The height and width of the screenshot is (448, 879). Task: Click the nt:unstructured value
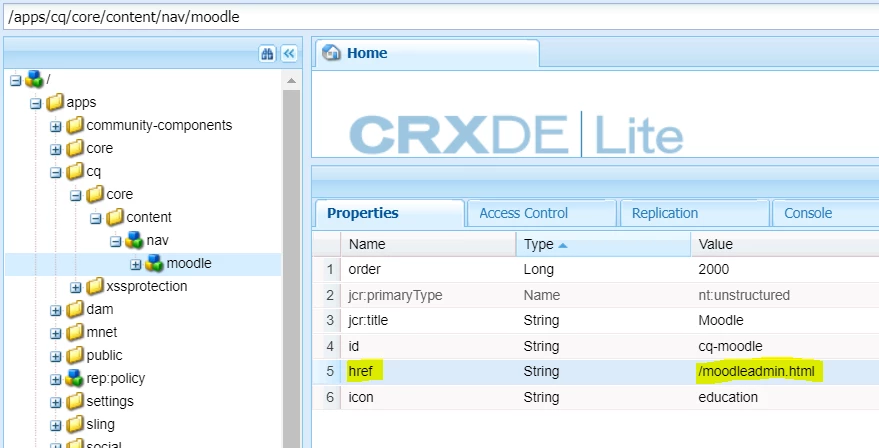tap(744, 295)
